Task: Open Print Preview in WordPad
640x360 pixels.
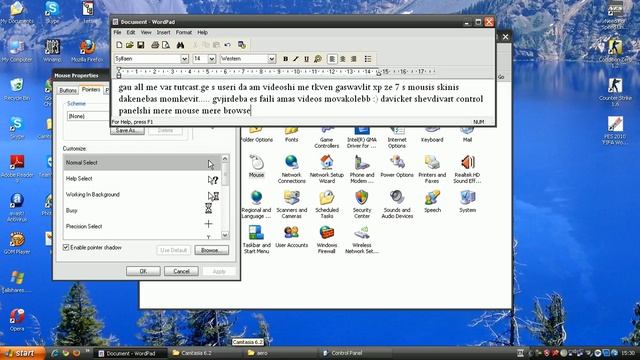Action: (x=166, y=45)
